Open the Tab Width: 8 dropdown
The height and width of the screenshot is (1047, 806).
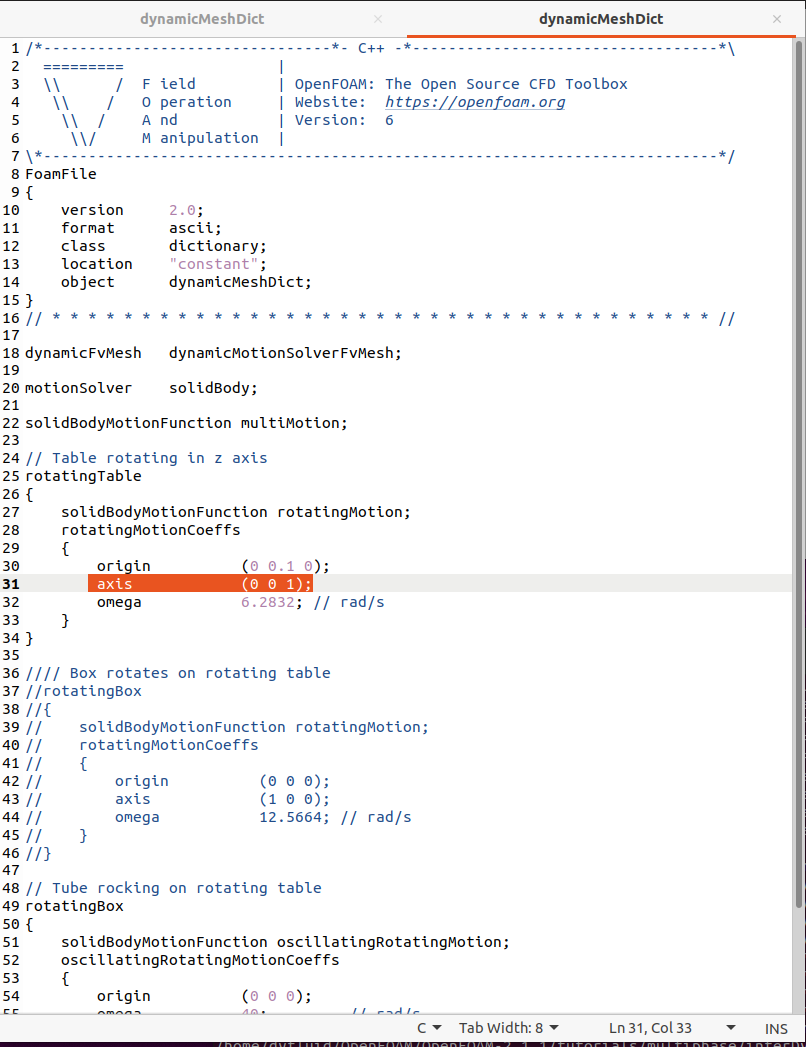coord(508,1028)
